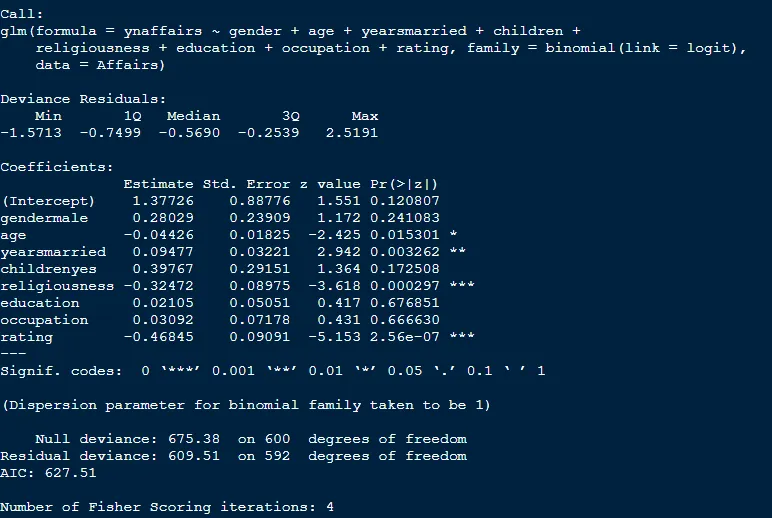Click the rating p-value 2.56e-07
The height and width of the screenshot is (518, 772).
tap(403, 337)
